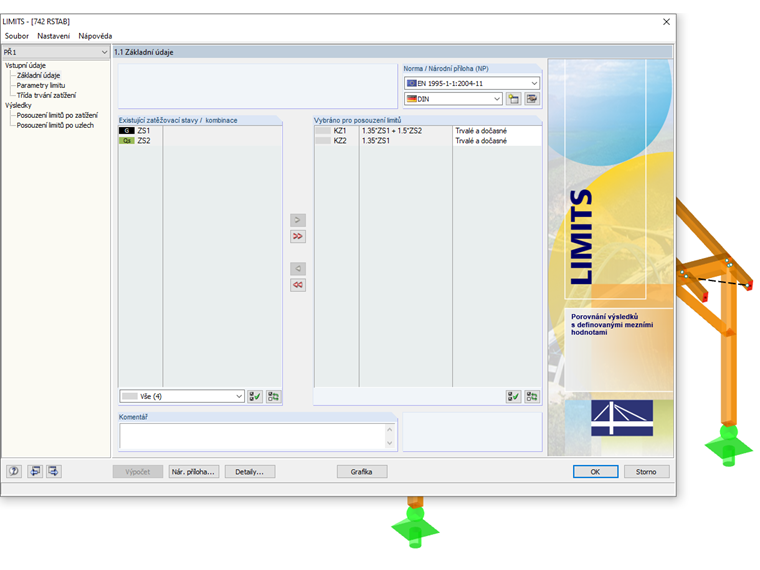Open the PŘ1 case dropdown
Screen dimensions: 760x570
click(56, 52)
